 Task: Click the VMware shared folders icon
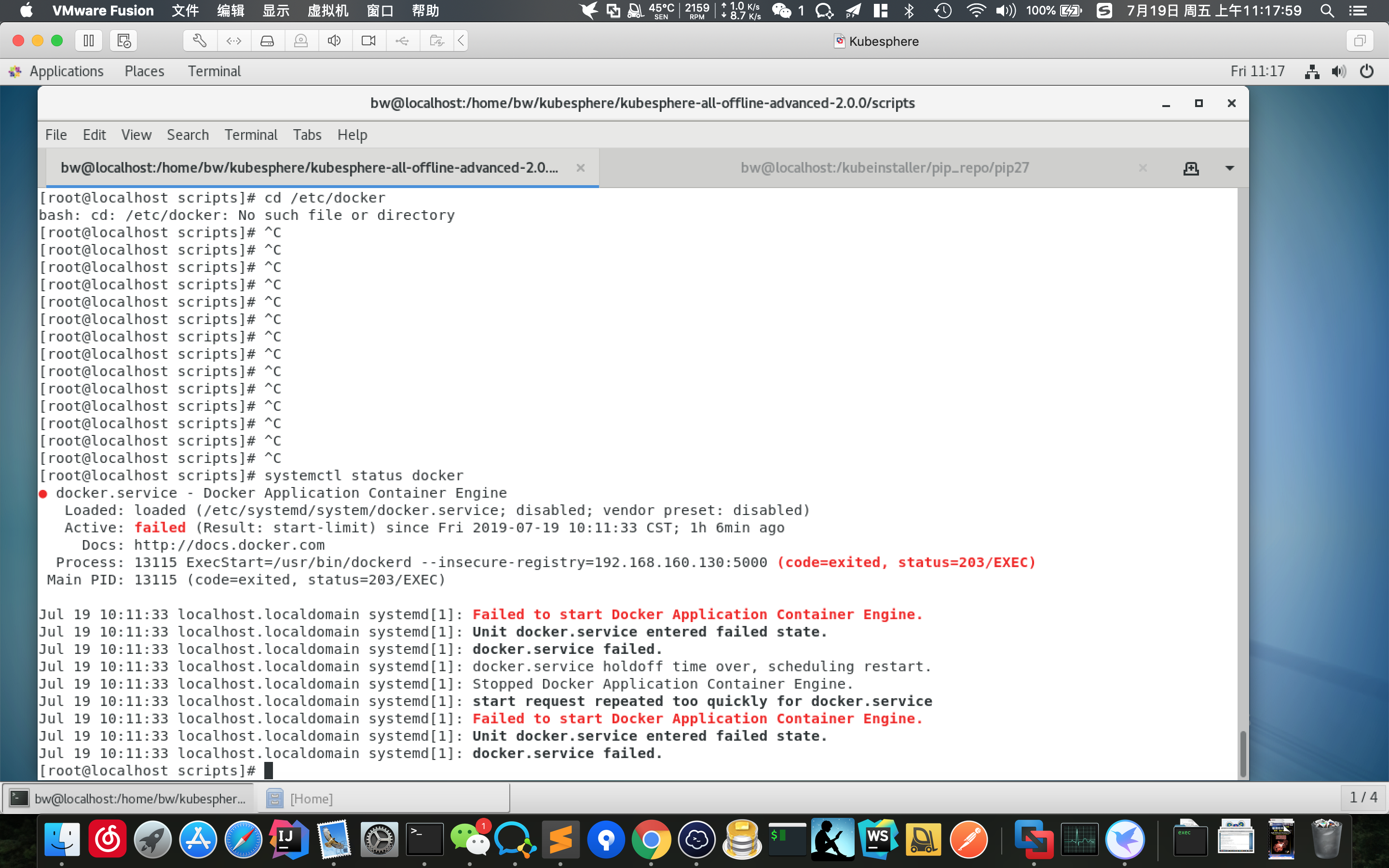(x=437, y=41)
